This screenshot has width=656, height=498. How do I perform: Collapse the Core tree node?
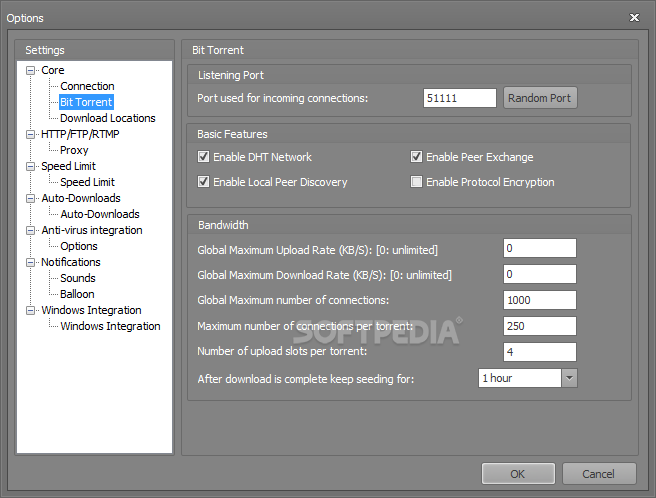[30, 70]
